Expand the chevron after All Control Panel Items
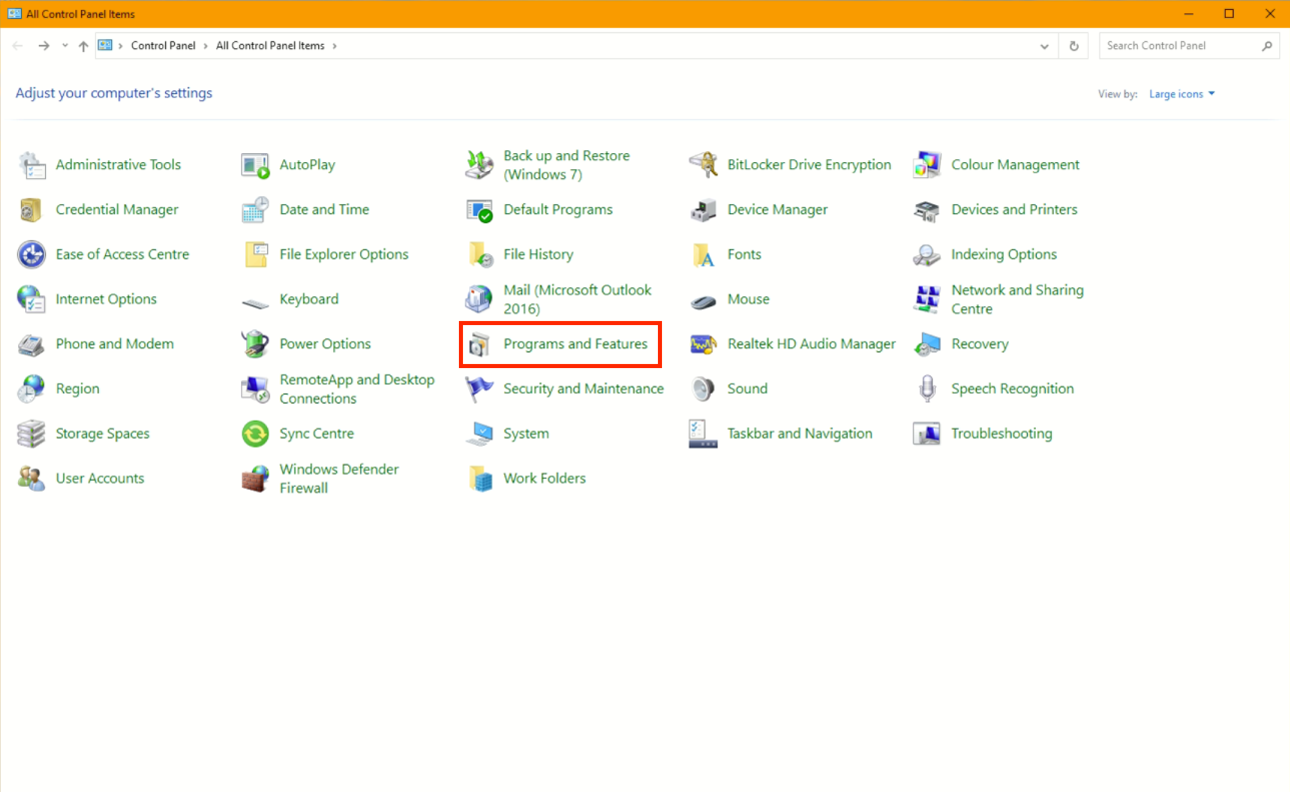Image resolution: width=1290 pixels, height=792 pixels. pos(334,46)
